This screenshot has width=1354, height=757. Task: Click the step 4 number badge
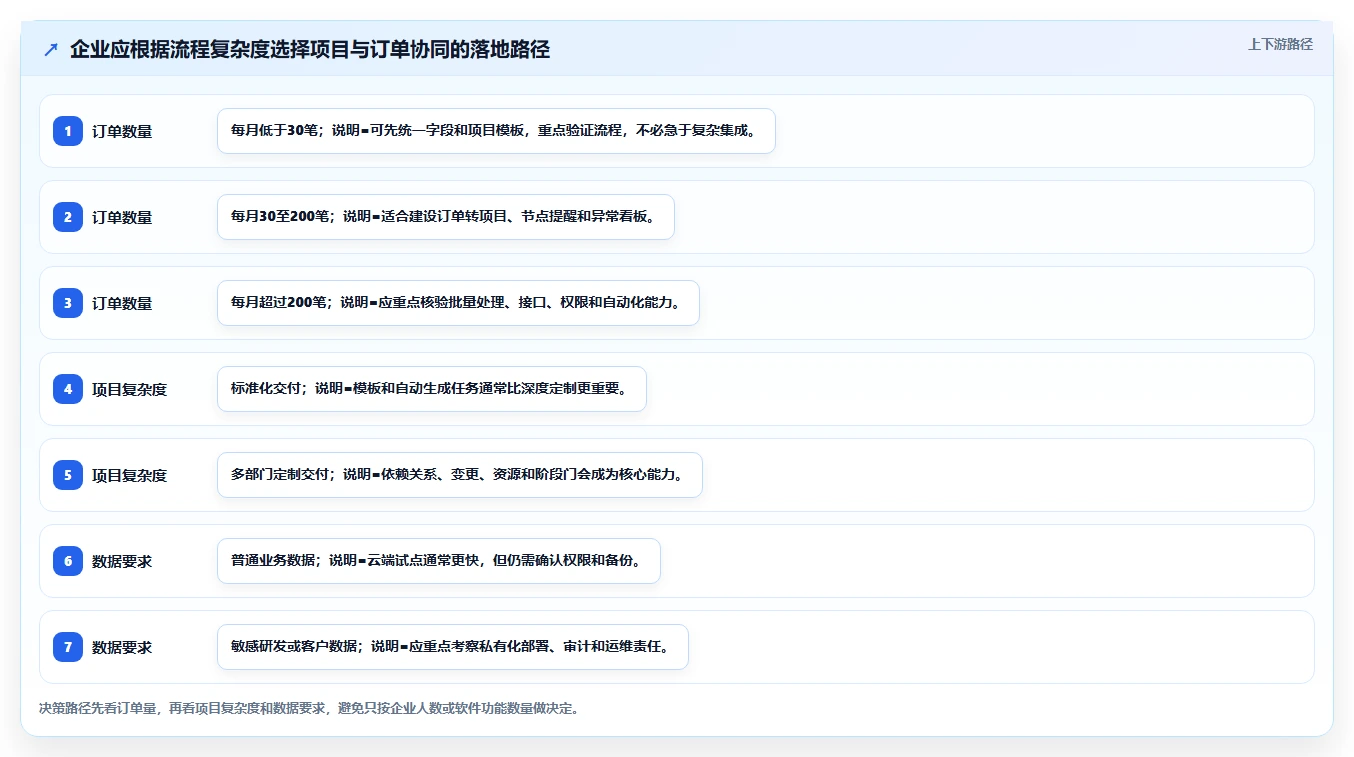point(68,389)
